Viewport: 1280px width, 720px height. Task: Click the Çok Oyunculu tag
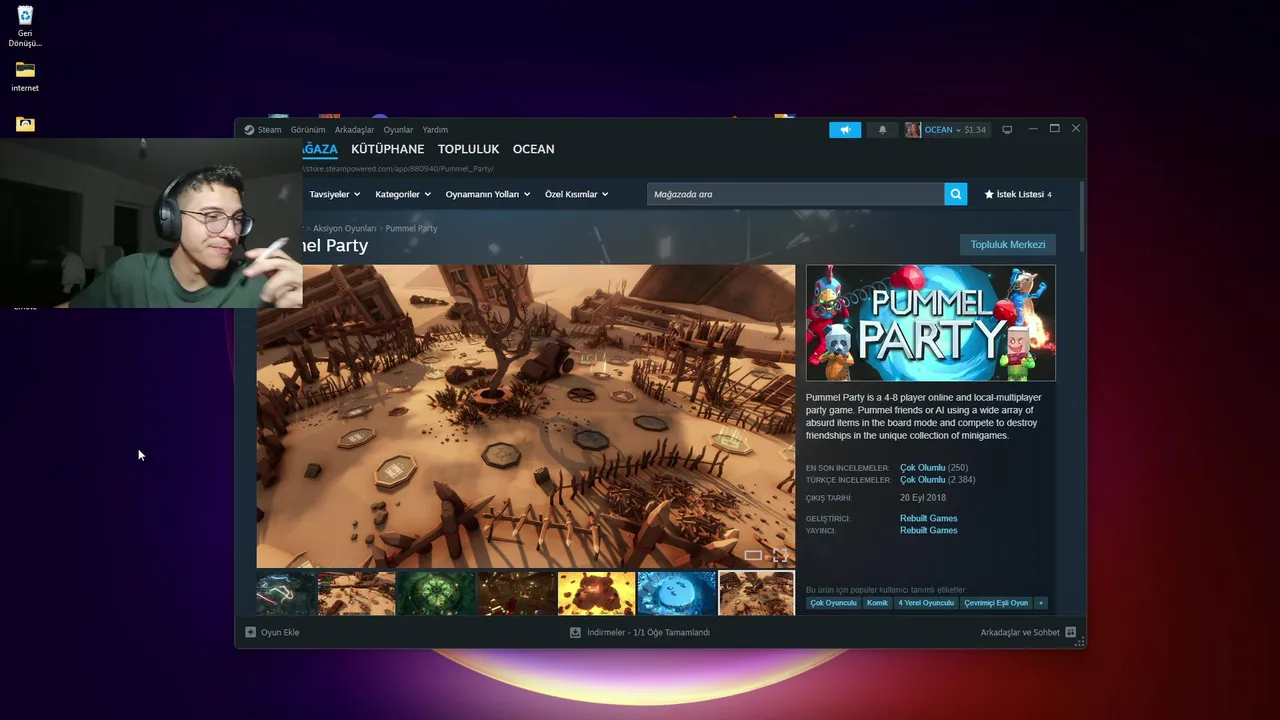tap(833, 603)
